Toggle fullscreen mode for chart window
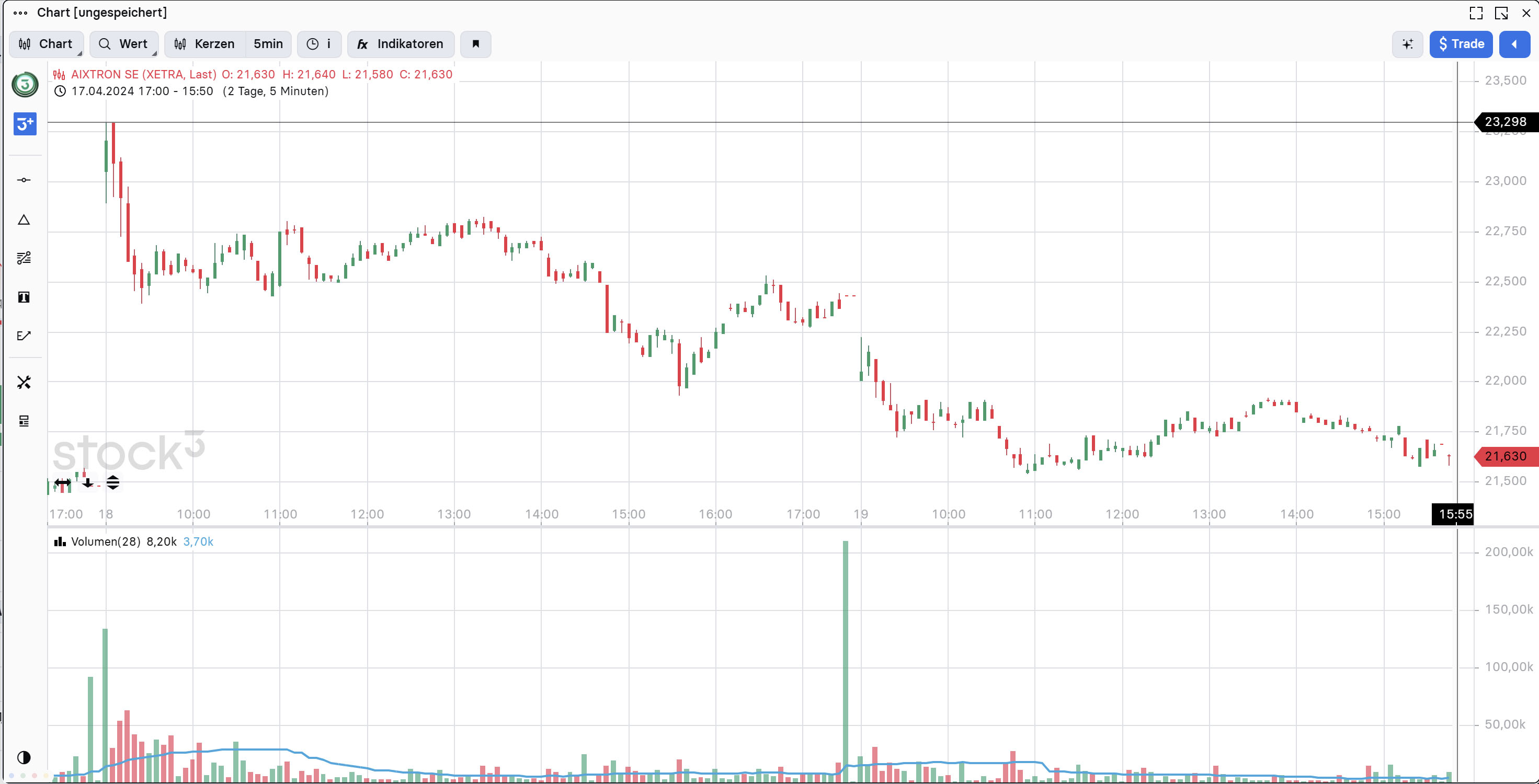This screenshot has height=784, width=1539. [1476, 13]
